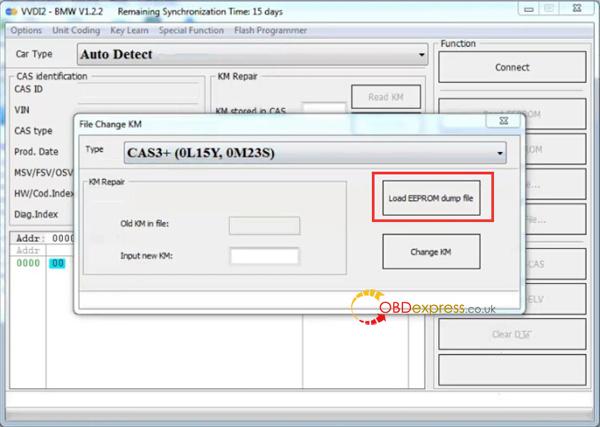Click the Read KM button
The height and width of the screenshot is (427, 600).
(386, 97)
